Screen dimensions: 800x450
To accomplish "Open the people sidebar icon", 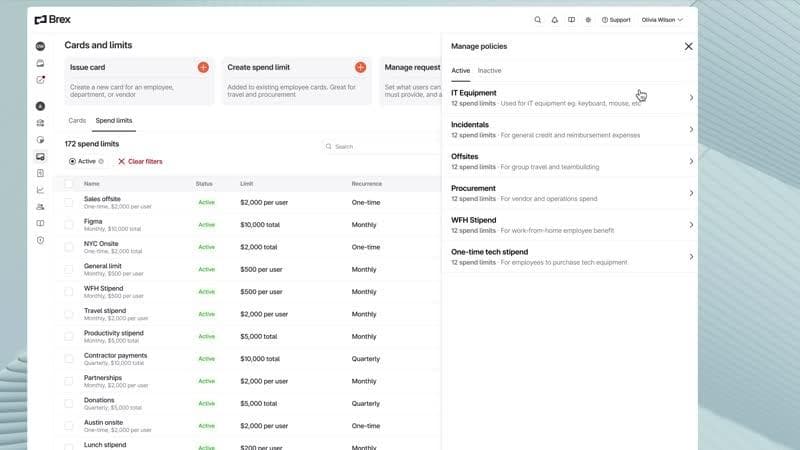I will click(x=40, y=207).
